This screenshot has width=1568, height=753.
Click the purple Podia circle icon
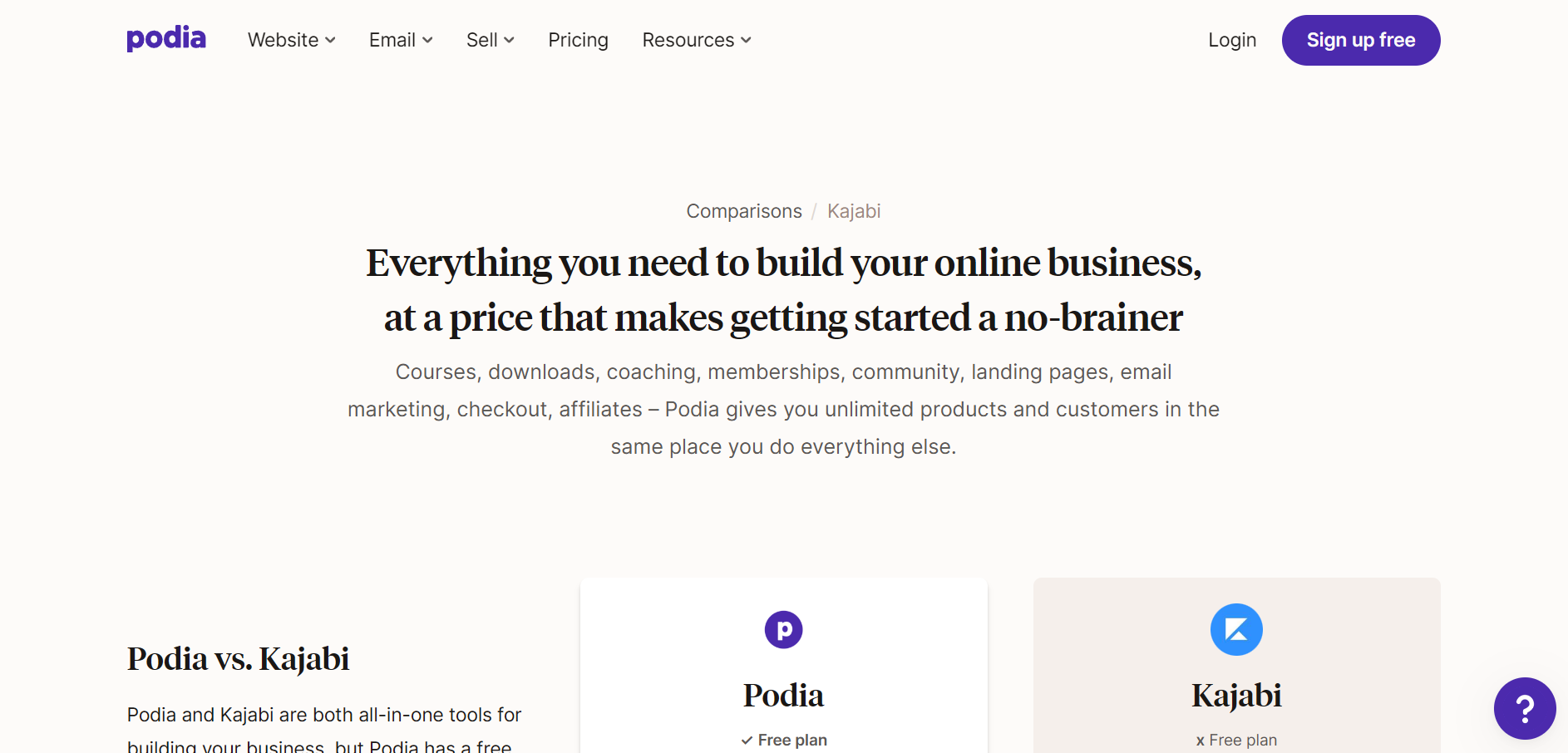(783, 629)
